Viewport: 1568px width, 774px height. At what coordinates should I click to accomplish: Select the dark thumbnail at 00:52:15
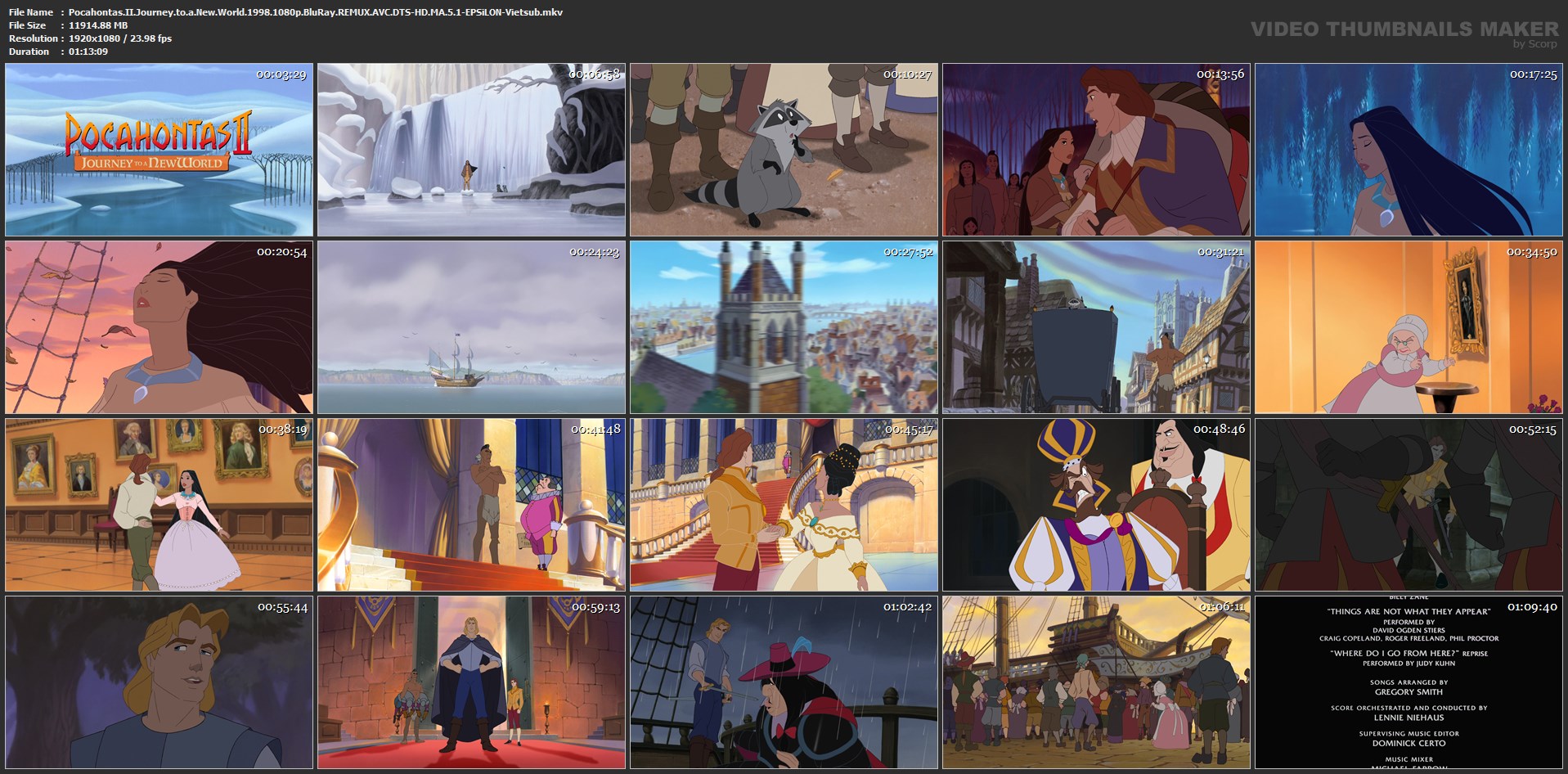[x=1409, y=505]
